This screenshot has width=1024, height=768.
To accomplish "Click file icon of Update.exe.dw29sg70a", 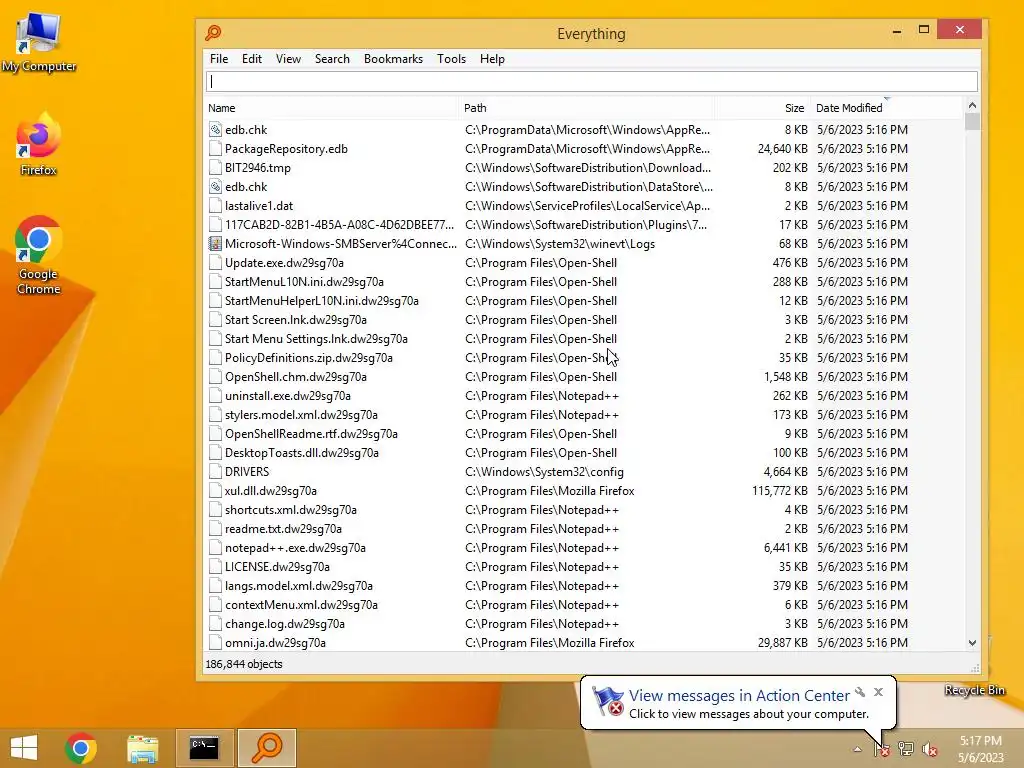I will tap(215, 263).
